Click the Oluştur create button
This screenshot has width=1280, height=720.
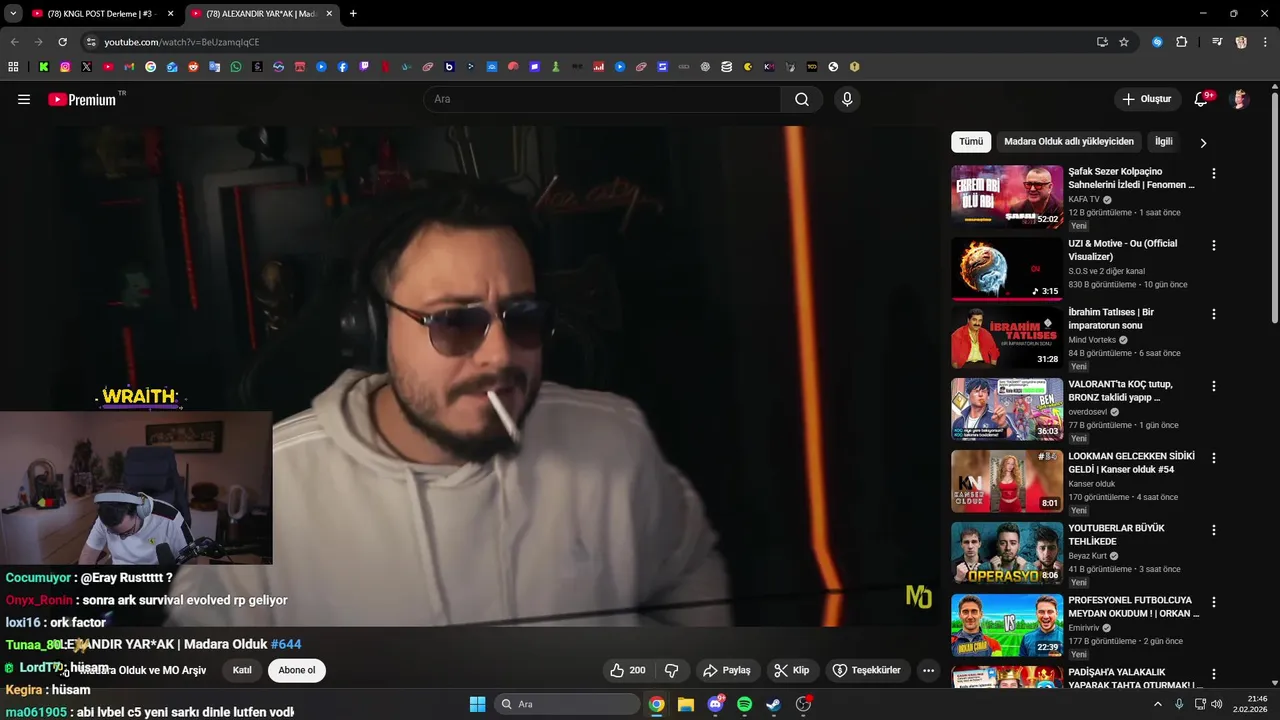coord(1146,99)
